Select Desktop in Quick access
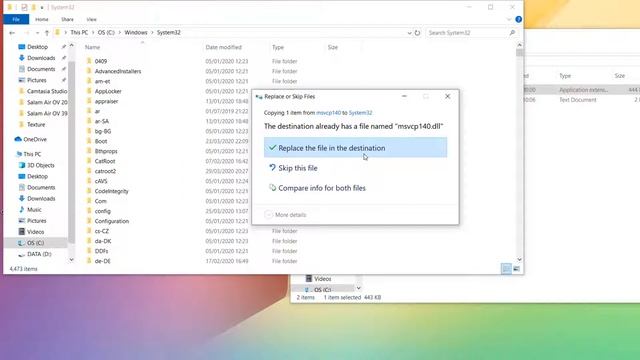Image resolution: width=640 pixels, height=360 pixels. (37, 47)
